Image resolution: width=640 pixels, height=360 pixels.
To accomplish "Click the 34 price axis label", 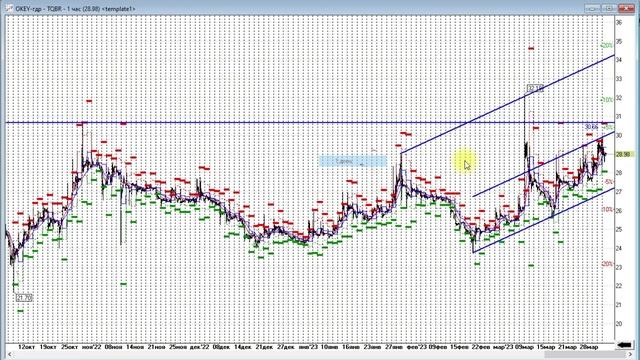I will click(619, 60).
